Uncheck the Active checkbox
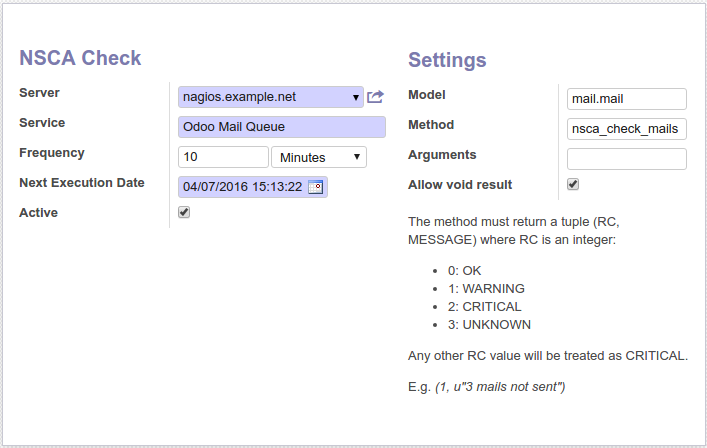The width and height of the screenshot is (707, 448). pyautogui.click(x=184, y=212)
